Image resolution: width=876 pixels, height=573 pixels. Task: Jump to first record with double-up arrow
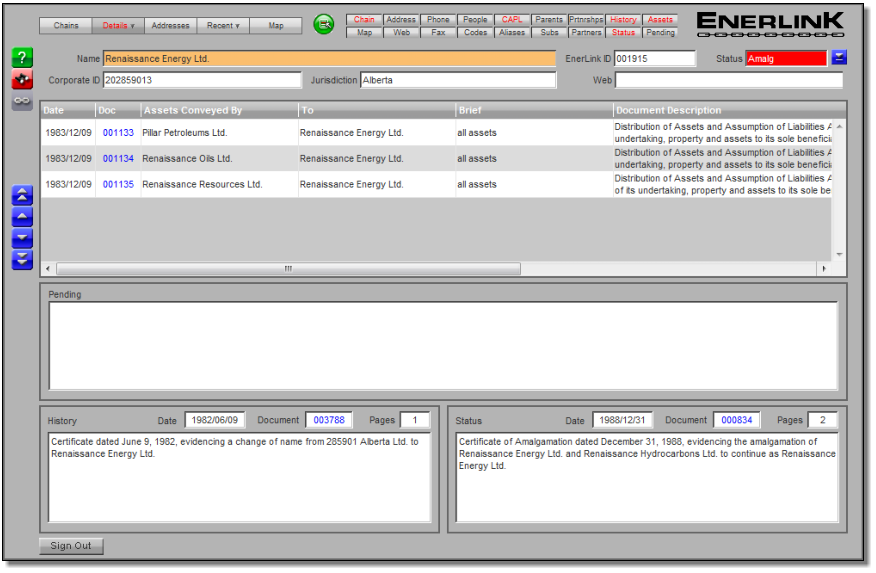22,195
